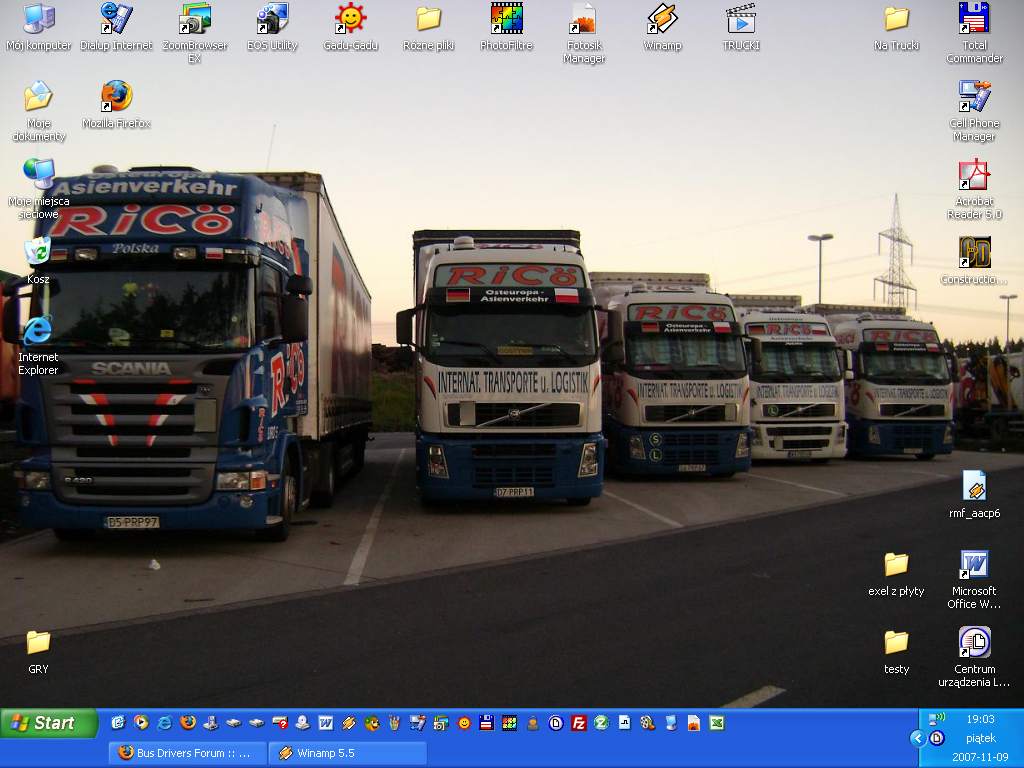The height and width of the screenshot is (768, 1024).
Task: Switch to the Bus Drivers Forum taskbar window
Action: click(188, 753)
